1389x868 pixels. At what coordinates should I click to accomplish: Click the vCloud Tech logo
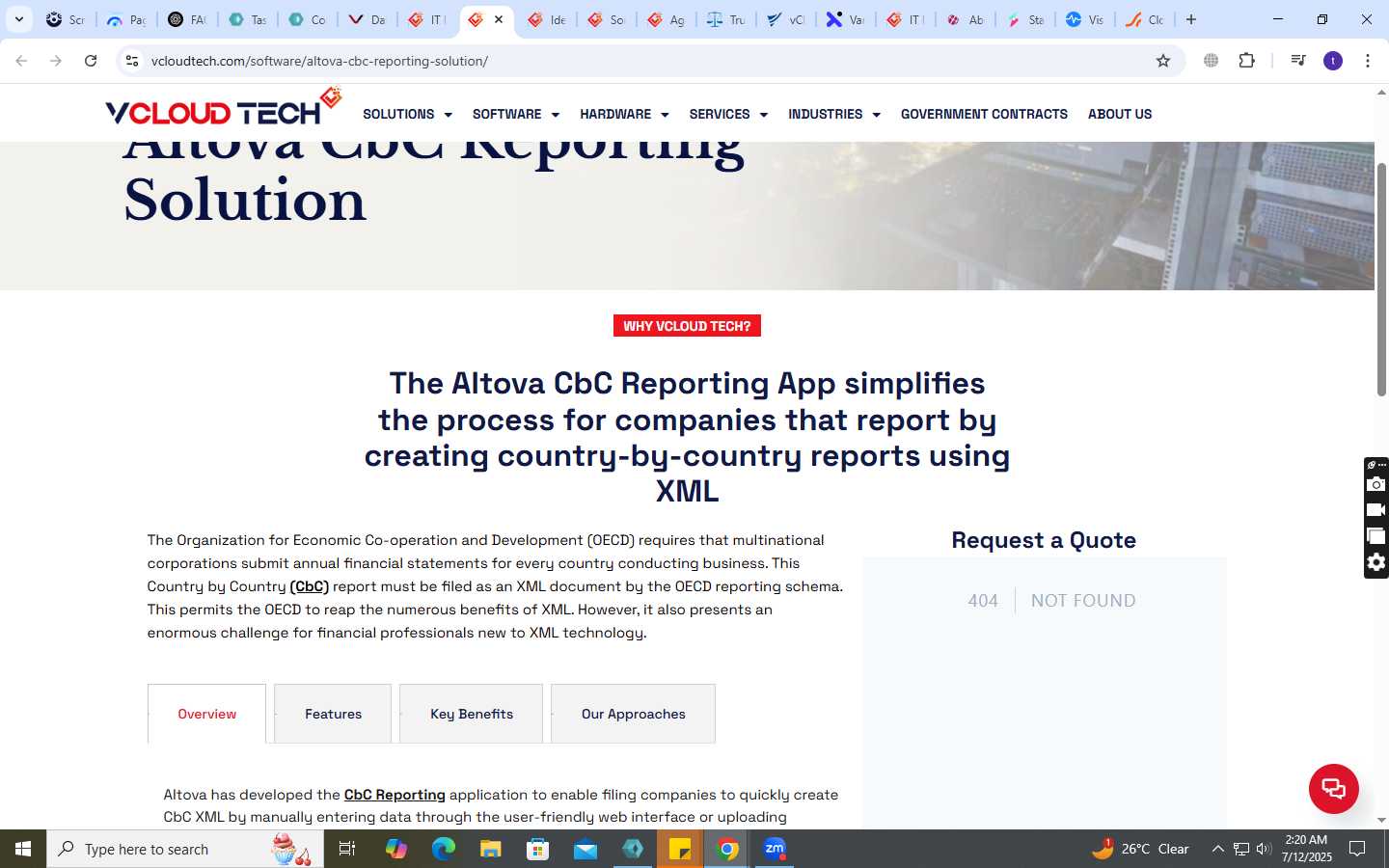[224, 108]
